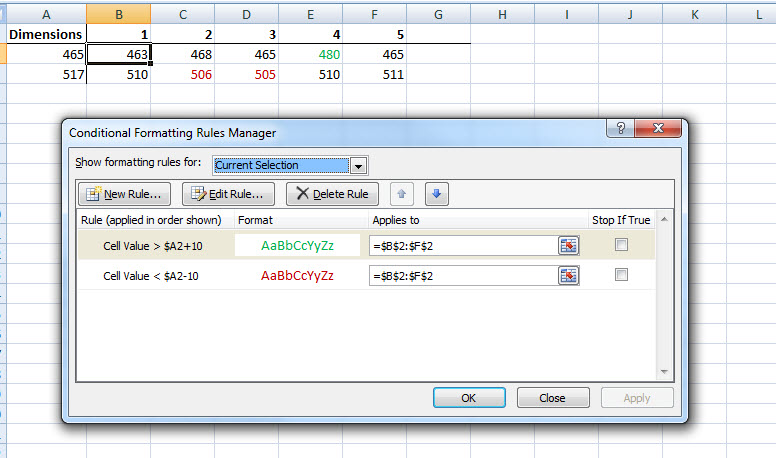
Task: Select rule Cell Value < $A2-10
Action: click(150, 276)
